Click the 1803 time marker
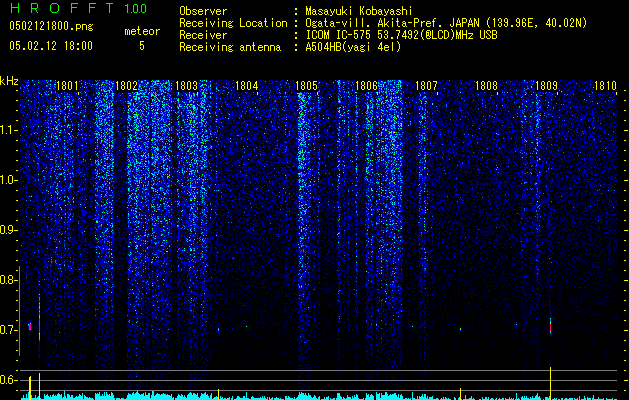This screenshot has height=400, width=629. click(x=187, y=86)
